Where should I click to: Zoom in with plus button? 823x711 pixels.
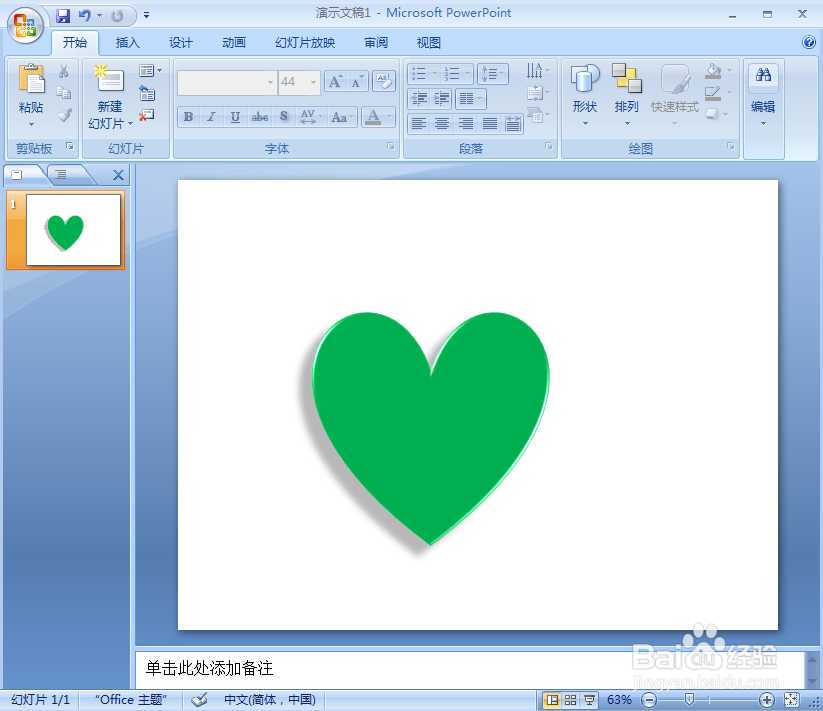[x=767, y=699]
